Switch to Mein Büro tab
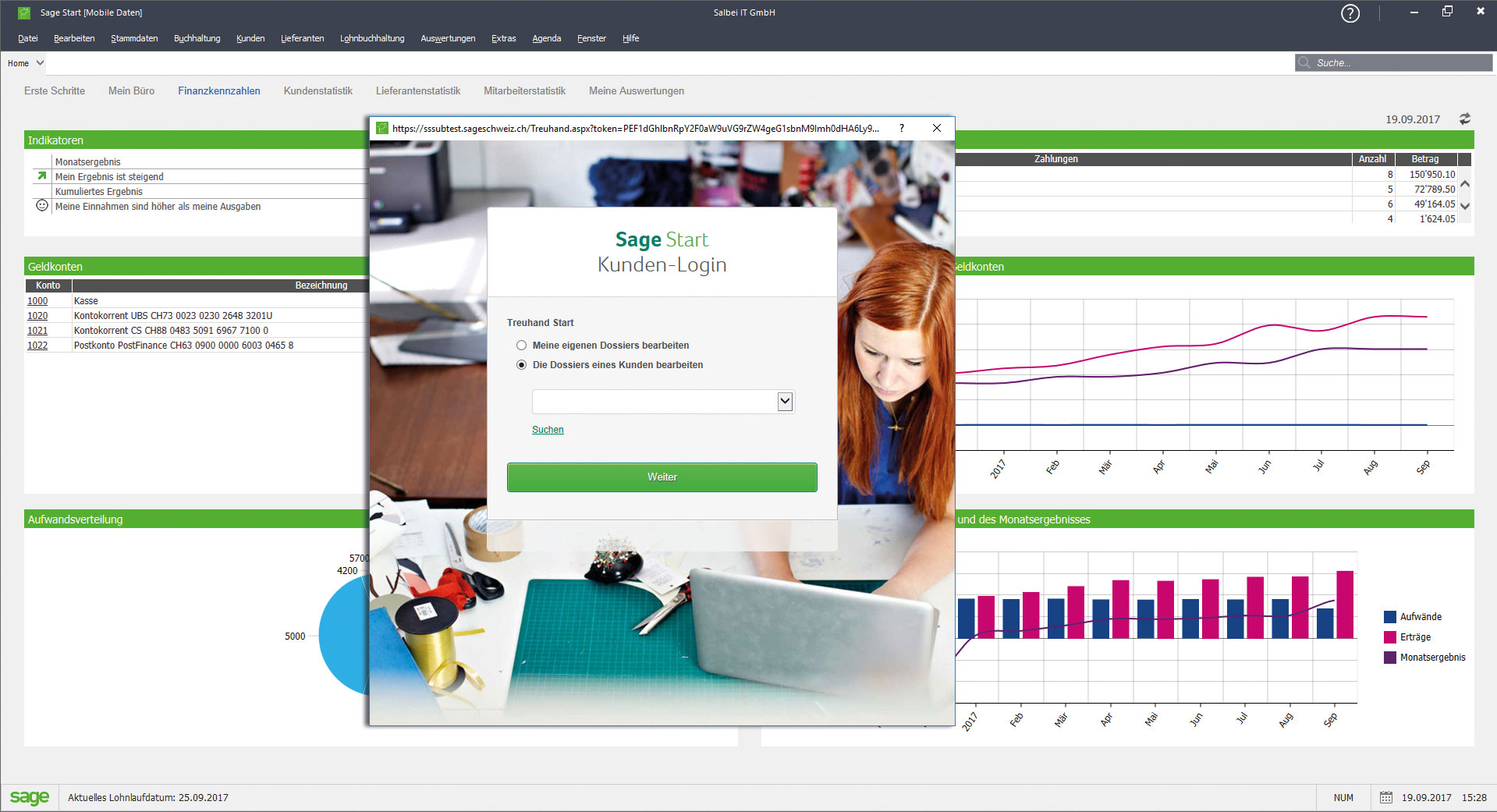The image size is (1497, 812). pyautogui.click(x=131, y=90)
